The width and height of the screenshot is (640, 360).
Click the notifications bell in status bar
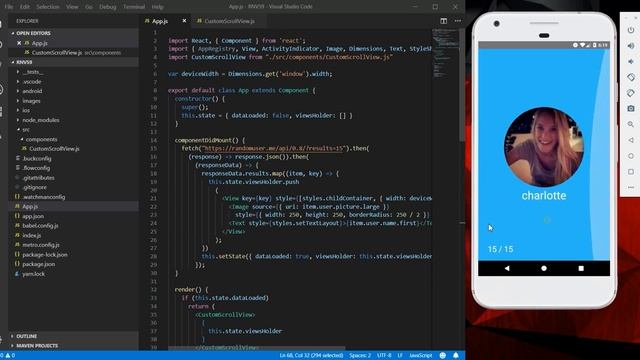(x=456, y=356)
